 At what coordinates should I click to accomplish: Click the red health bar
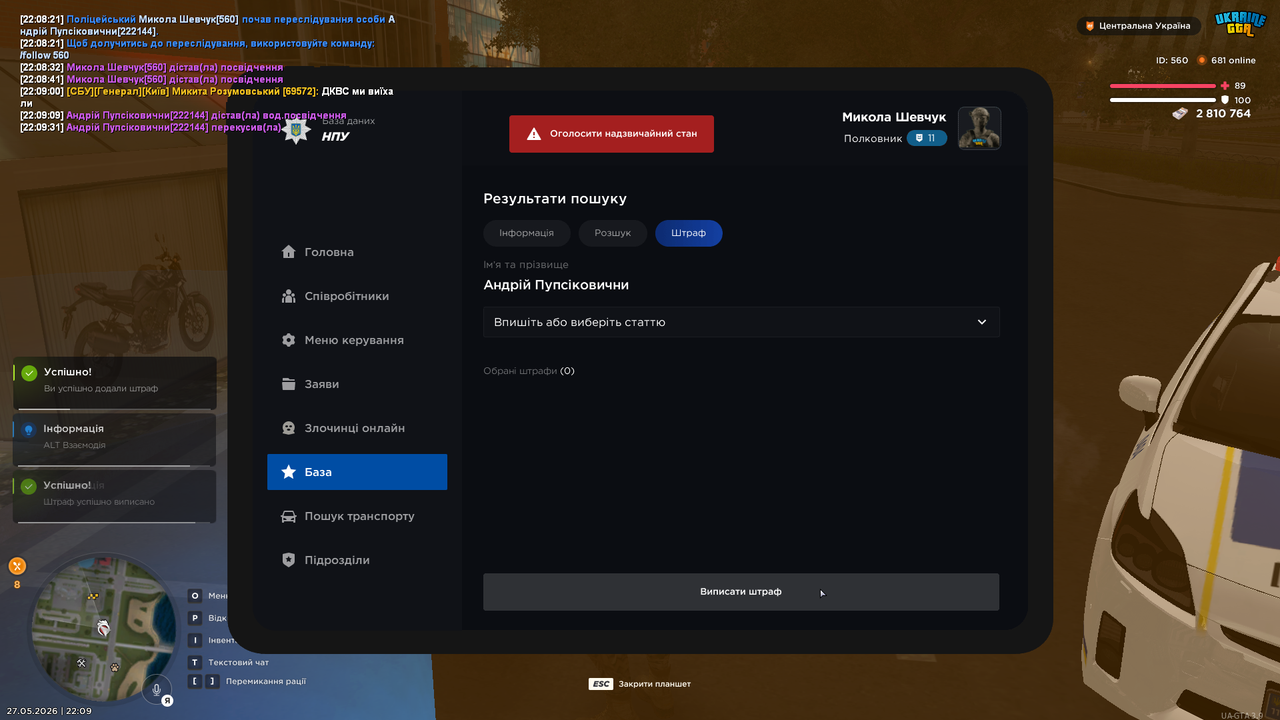[1162, 86]
